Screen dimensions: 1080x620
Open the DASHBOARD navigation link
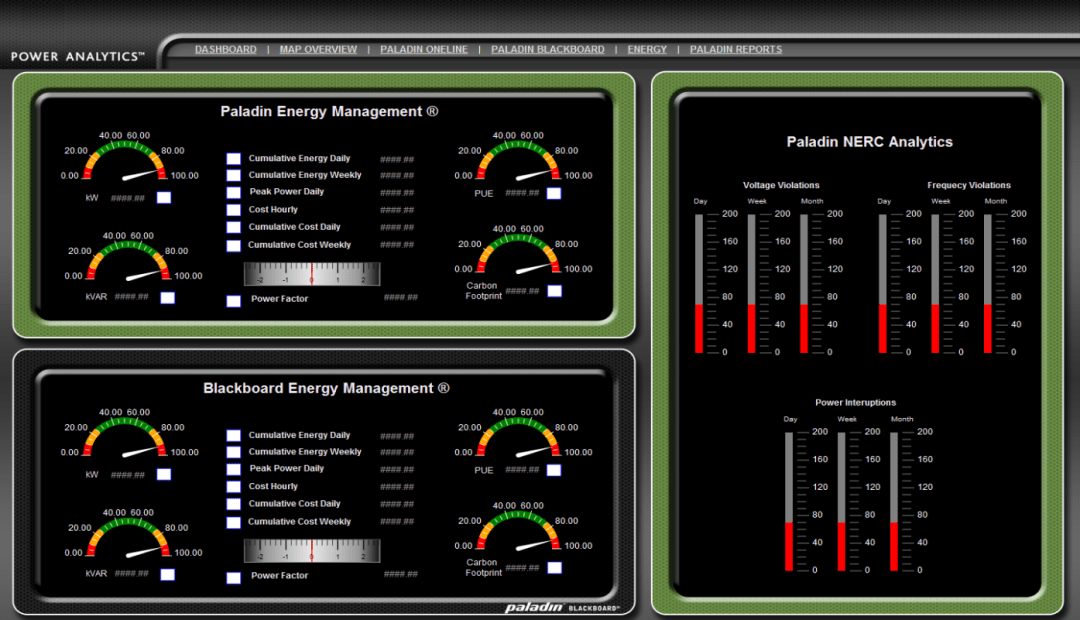click(x=225, y=50)
